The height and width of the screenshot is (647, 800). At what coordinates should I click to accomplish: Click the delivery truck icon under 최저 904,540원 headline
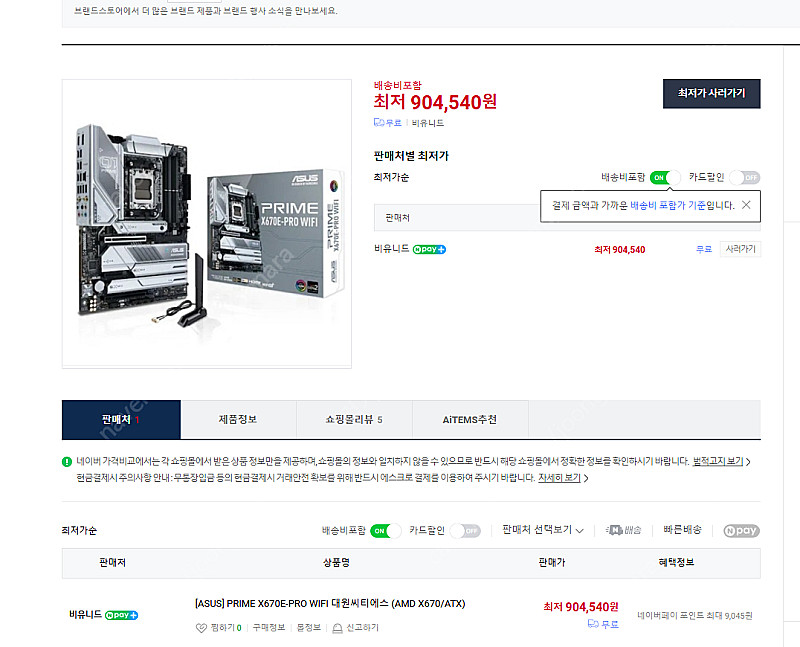pyautogui.click(x=379, y=122)
